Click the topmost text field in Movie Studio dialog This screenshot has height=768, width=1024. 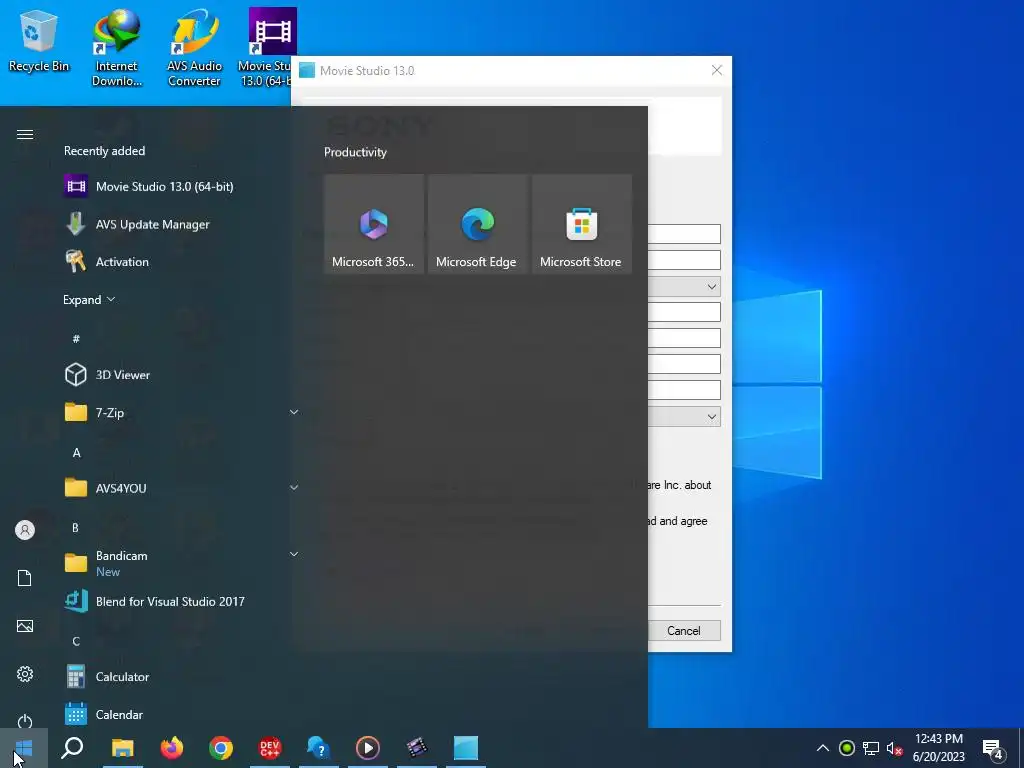[x=684, y=234]
